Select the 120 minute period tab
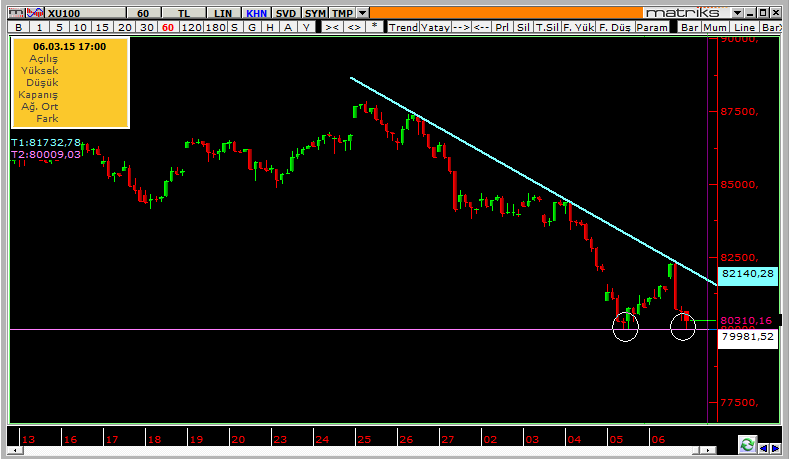This screenshot has width=789, height=459. [x=191, y=27]
